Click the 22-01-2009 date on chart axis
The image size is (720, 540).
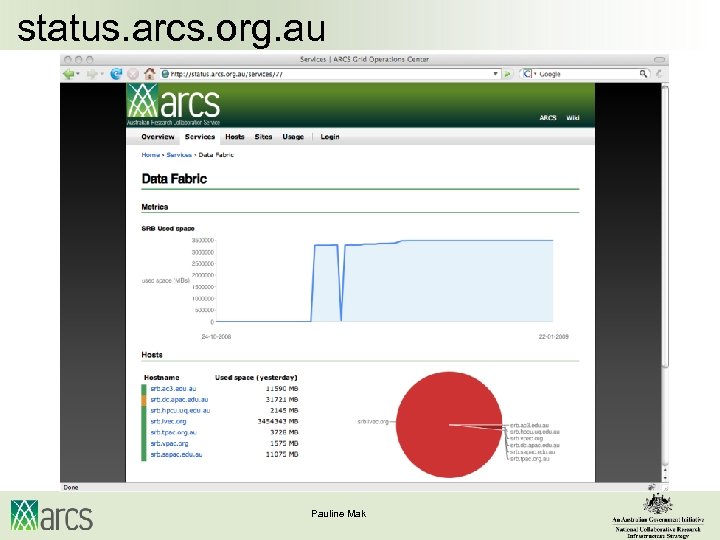(x=553, y=337)
